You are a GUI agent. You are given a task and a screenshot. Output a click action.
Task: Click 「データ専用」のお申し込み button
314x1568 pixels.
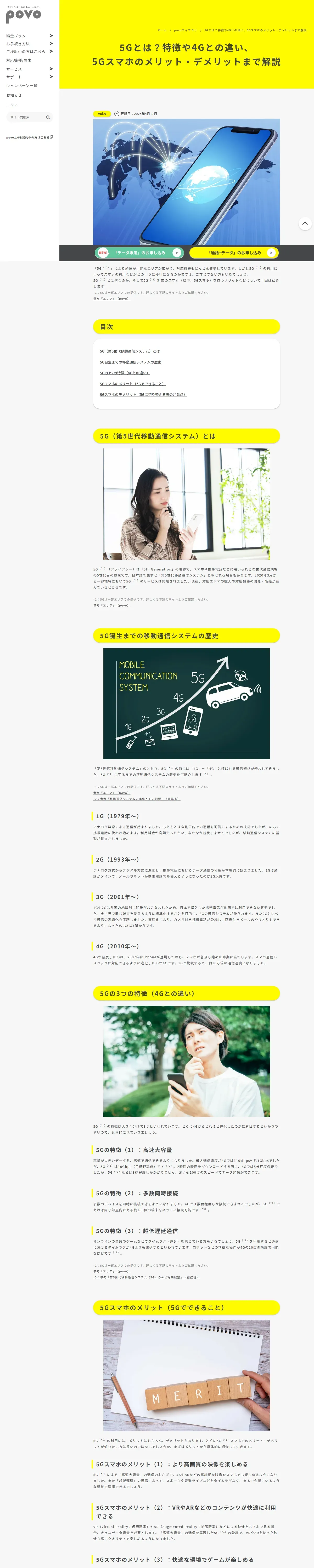139,253
